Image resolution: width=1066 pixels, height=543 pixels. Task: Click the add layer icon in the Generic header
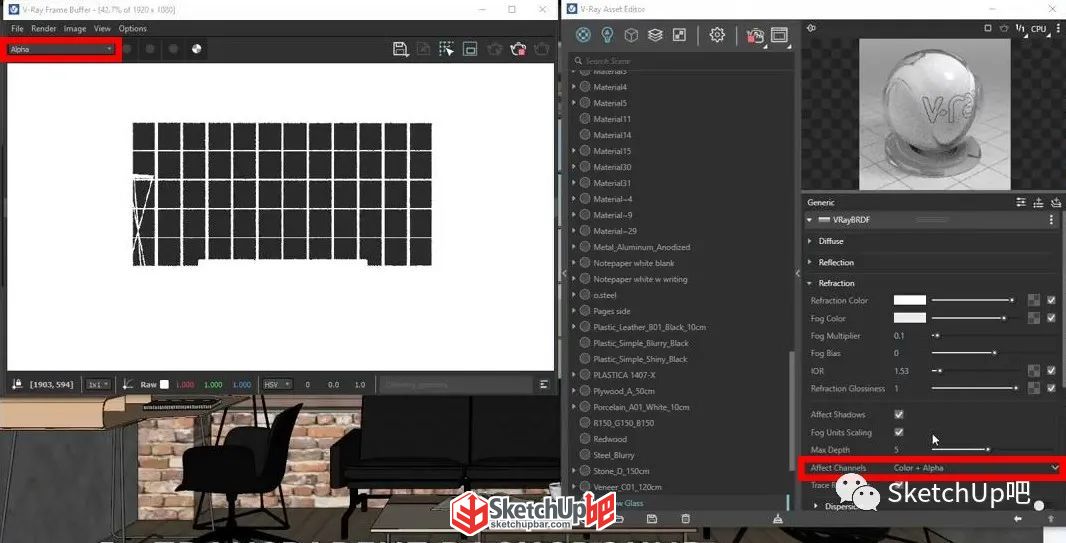click(1056, 203)
